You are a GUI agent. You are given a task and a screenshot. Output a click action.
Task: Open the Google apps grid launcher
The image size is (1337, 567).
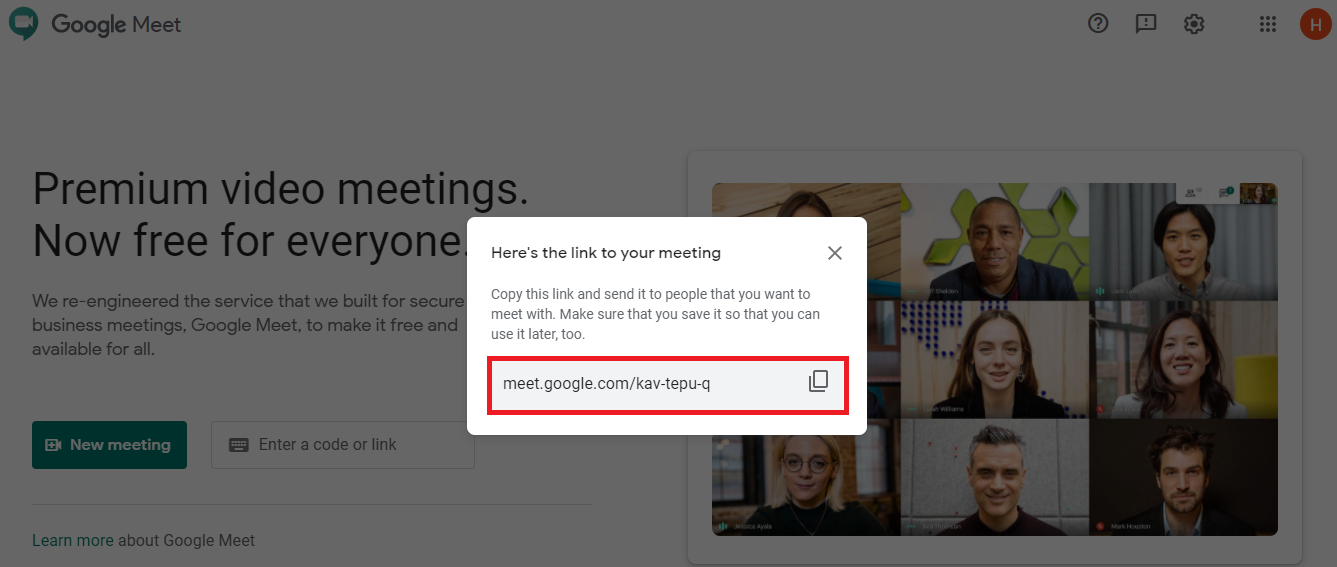click(x=1268, y=24)
